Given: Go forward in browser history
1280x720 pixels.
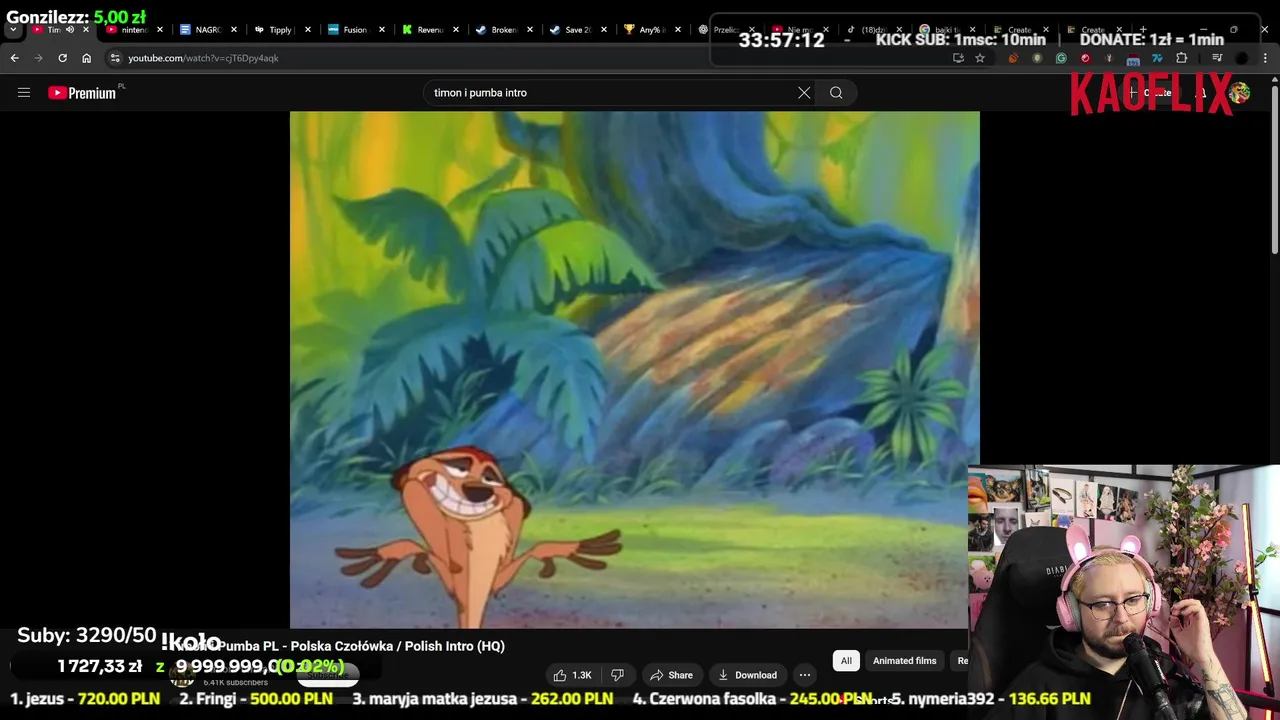Looking at the screenshot, I should coord(38,58).
